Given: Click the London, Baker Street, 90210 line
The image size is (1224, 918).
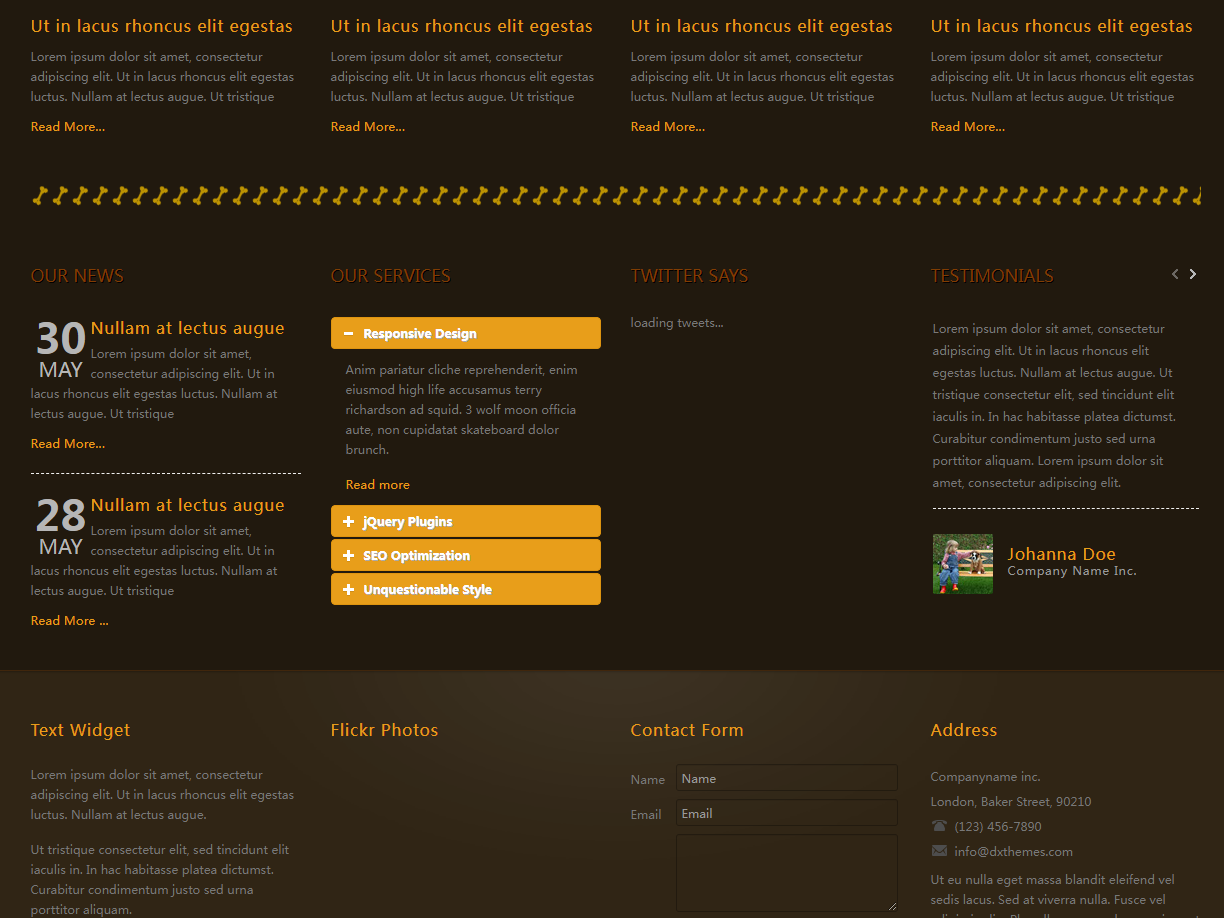Looking at the screenshot, I should (1011, 802).
